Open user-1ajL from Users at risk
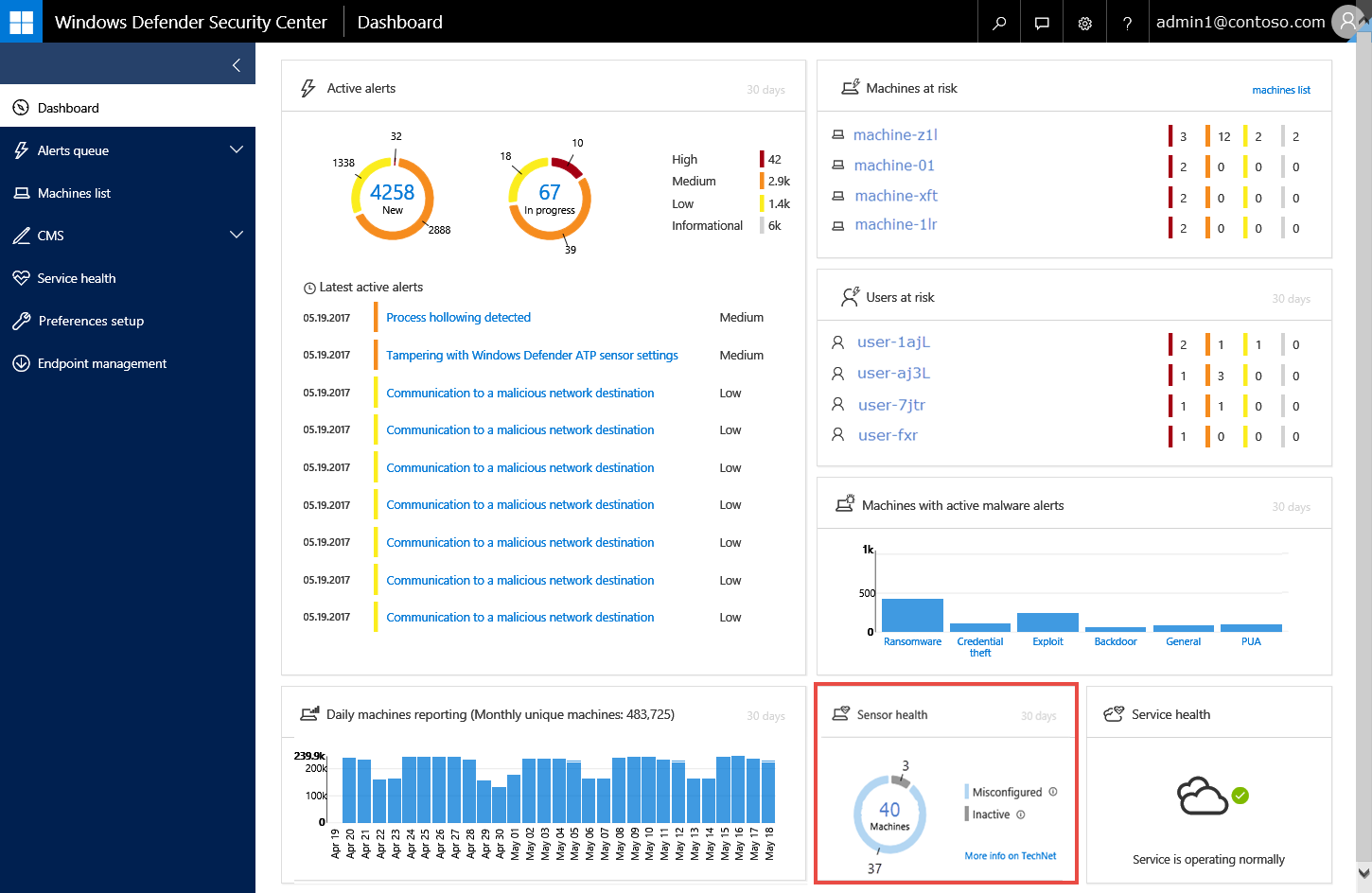The height and width of the screenshot is (893, 1372). (x=893, y=342)
